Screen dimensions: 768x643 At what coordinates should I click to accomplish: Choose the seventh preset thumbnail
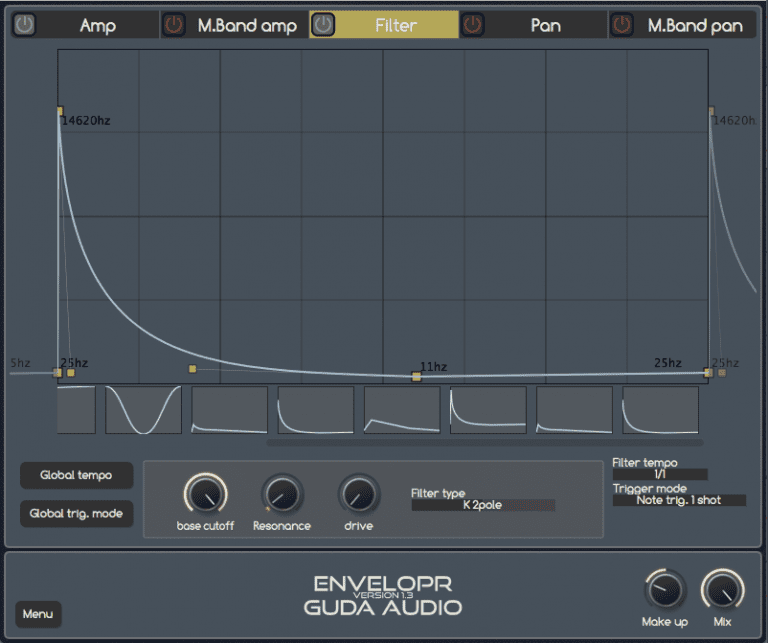[575, 410]
